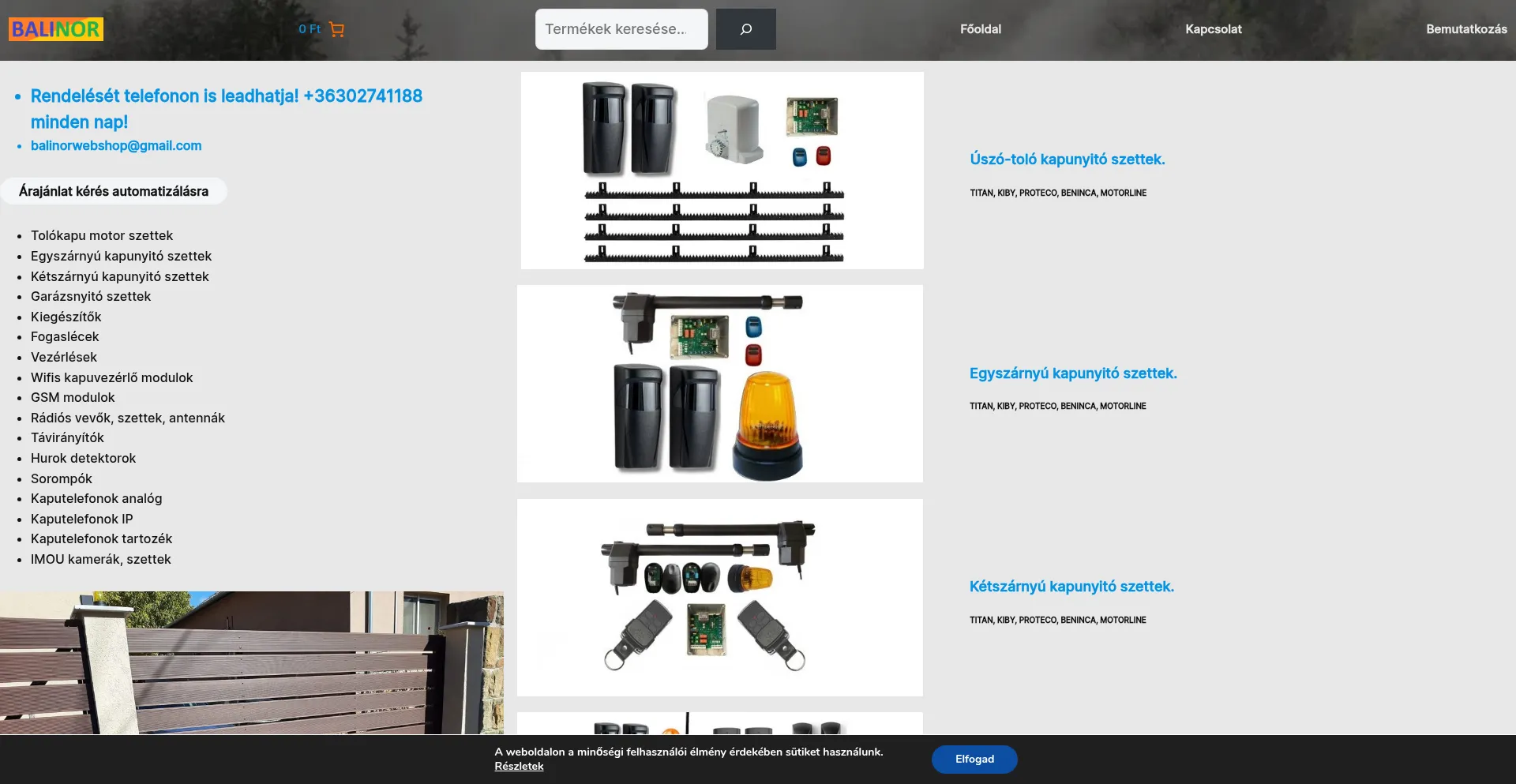This screenshot has width=1516, height=784.
Task: Click the BALINOR logo
Action: pyautogui.click(x=56, y=29)
